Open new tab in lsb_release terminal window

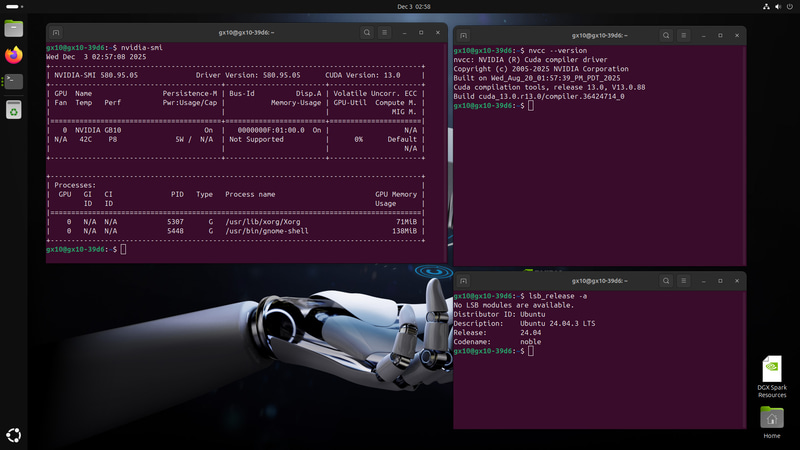click(x=463, y=281)
